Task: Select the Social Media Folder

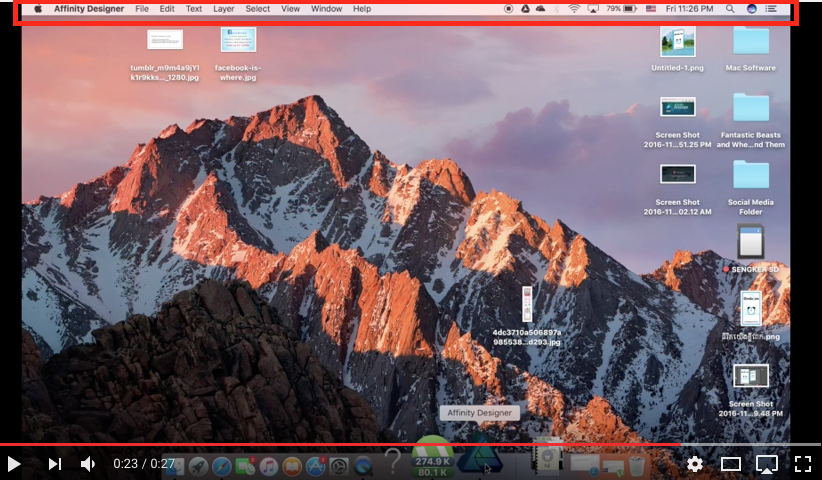Action: point(751,188)
